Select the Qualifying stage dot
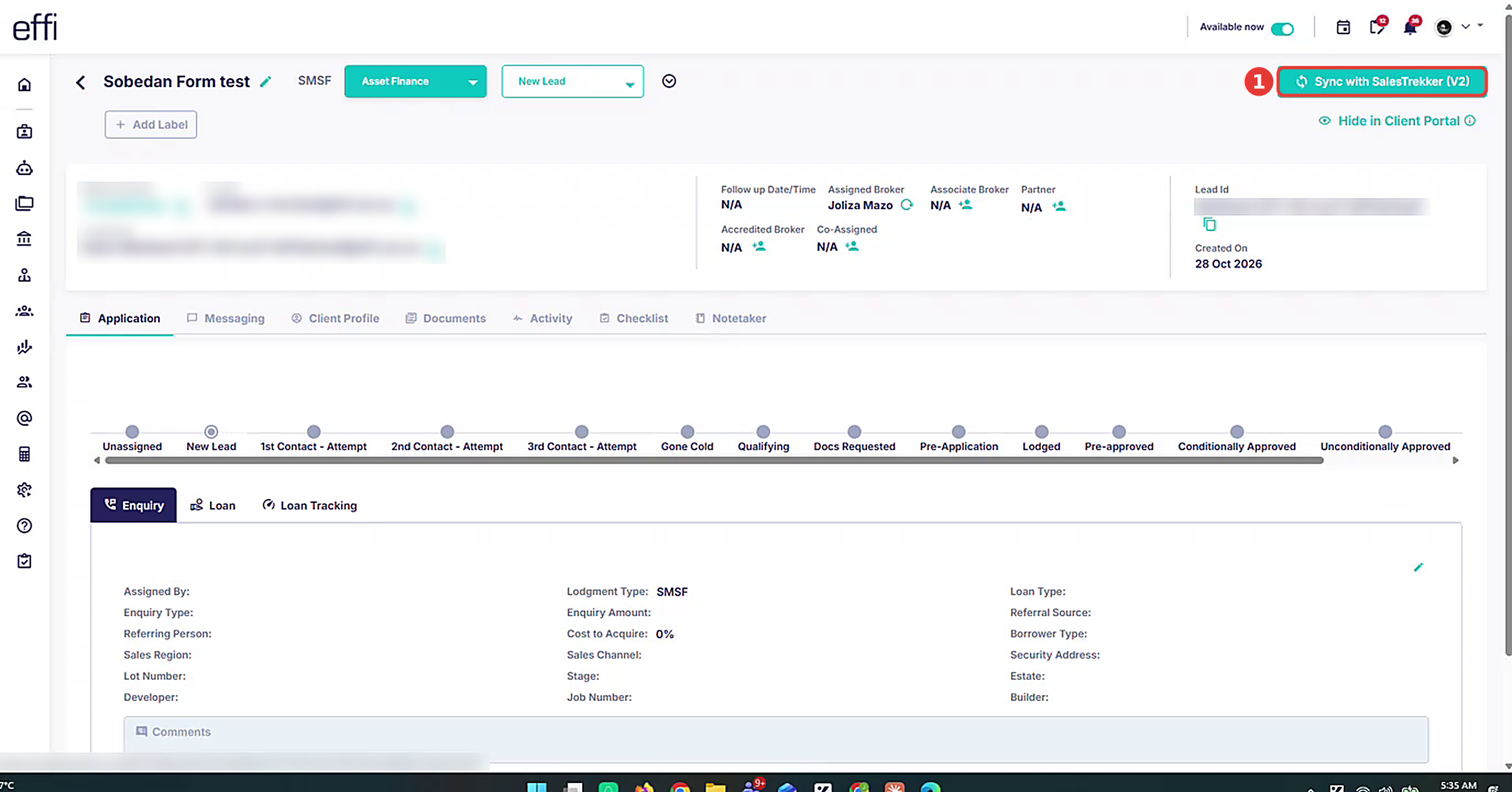 click(x=763, y=432)
